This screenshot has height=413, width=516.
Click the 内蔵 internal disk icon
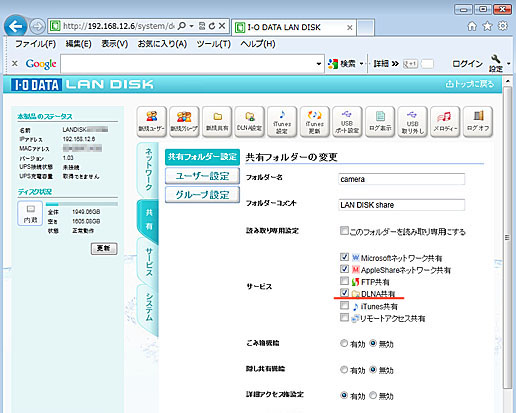(x=30, y=213)
